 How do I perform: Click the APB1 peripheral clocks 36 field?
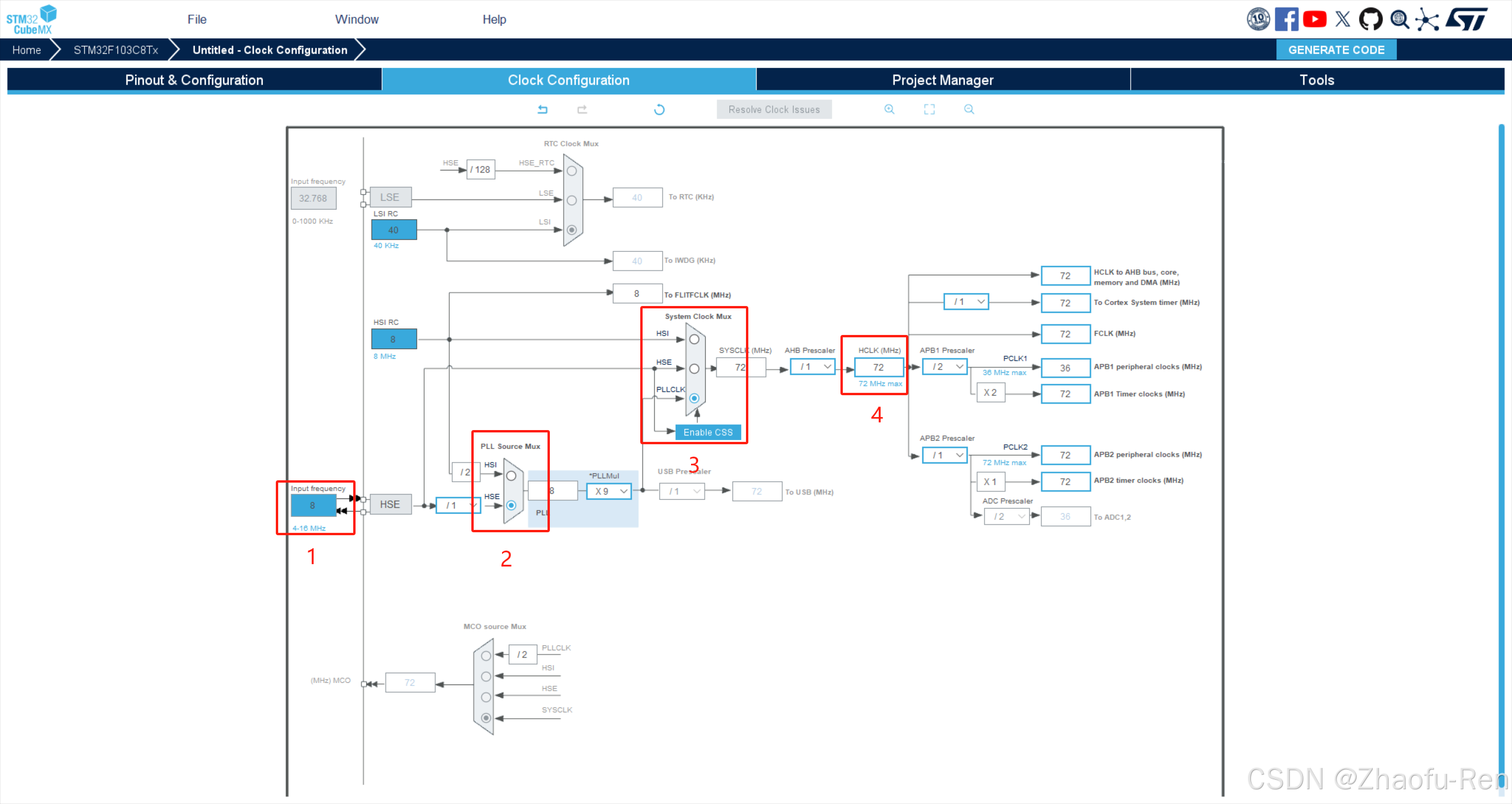click(x=1065, y=367)
